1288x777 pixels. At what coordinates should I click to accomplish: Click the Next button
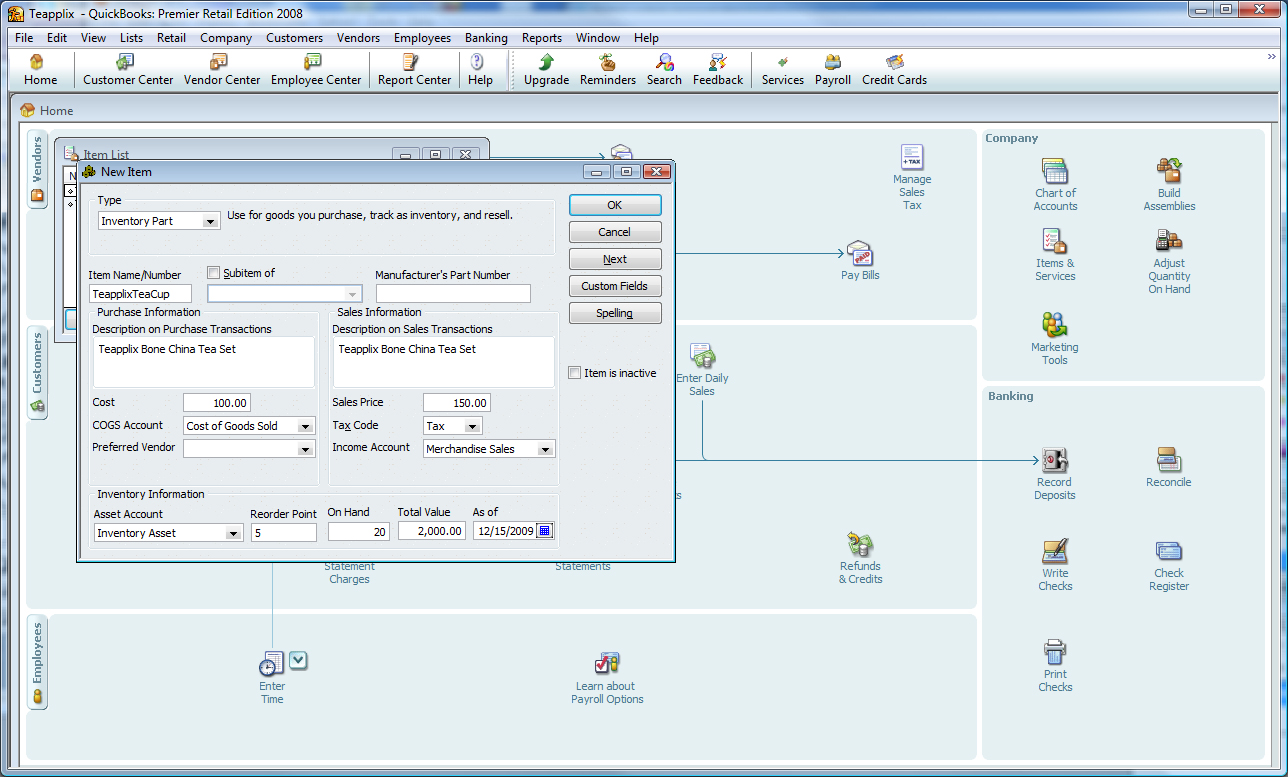pyautogui.click(x=615, y=259)
